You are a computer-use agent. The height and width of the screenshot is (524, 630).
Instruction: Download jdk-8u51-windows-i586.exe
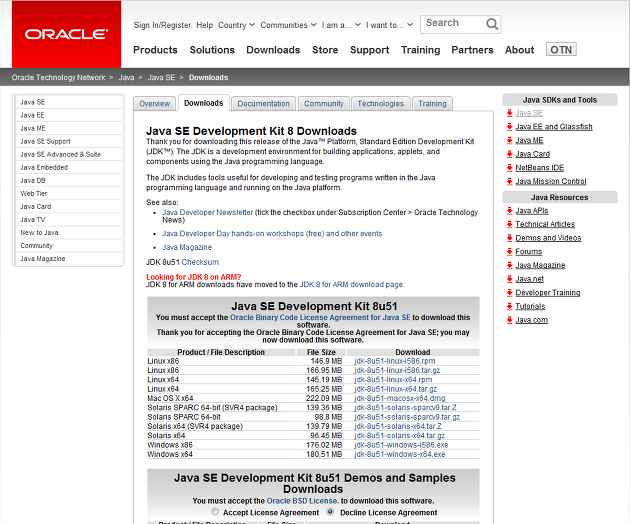click(401, 445)
